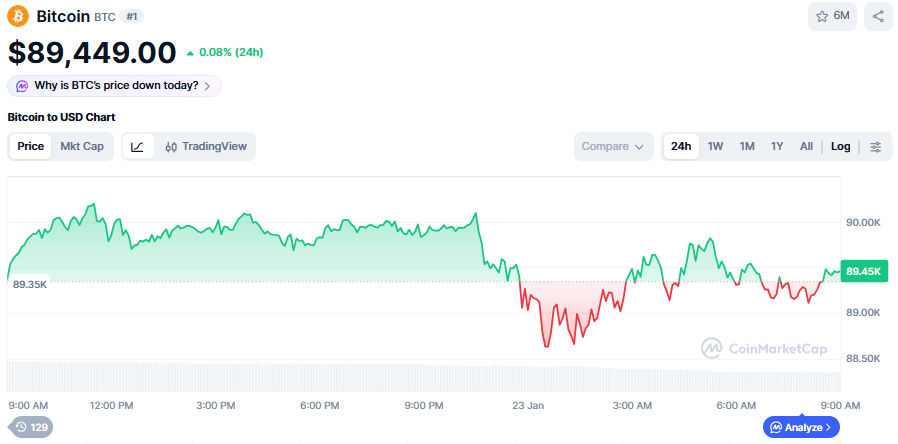The width and height of the screenshot is (898, 444).
Task: Expand 'Why is BTC's price down today?'
Action: coord(114,86)
